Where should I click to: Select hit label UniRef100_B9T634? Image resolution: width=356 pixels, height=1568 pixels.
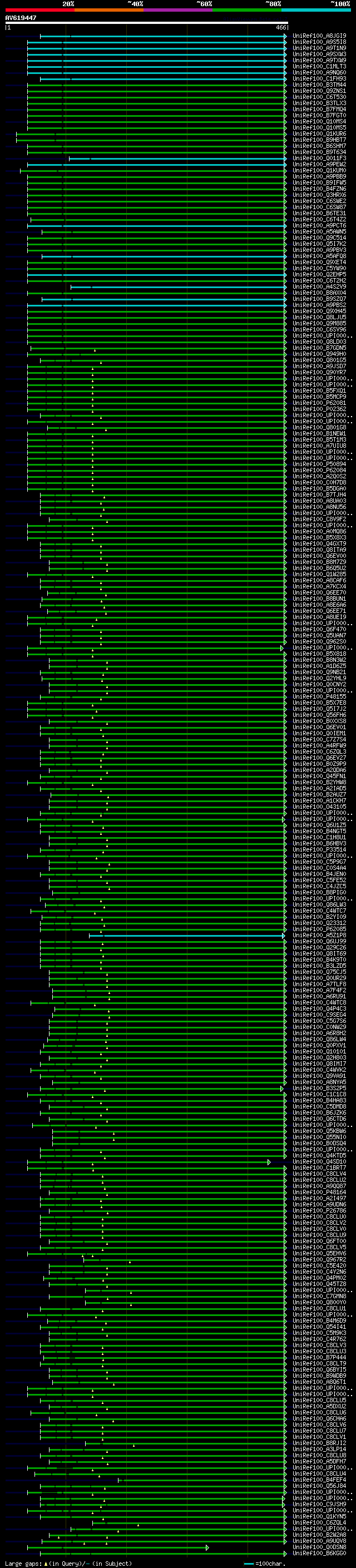click(x=319, y=152)
